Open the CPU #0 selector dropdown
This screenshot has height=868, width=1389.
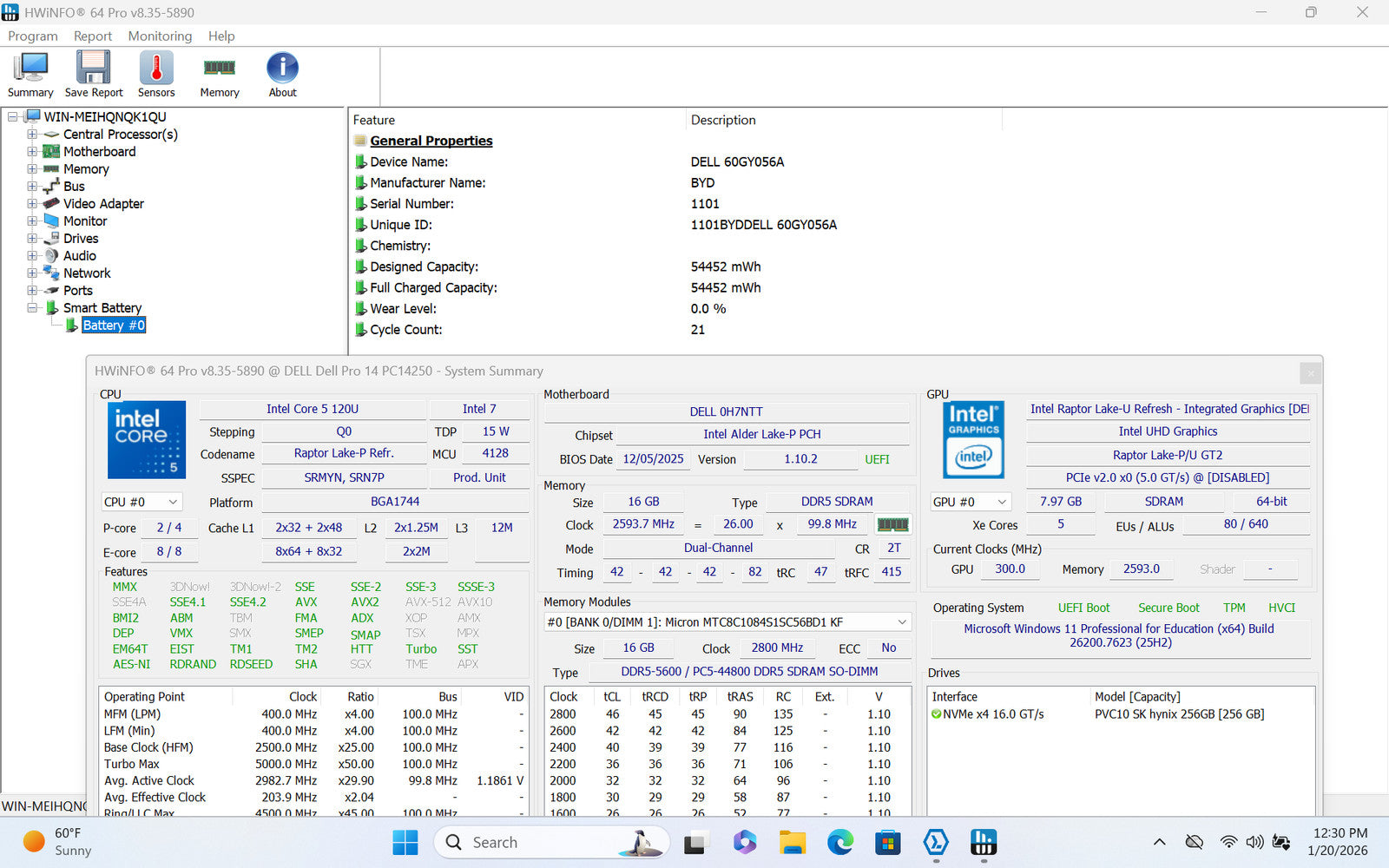click(142, 502)
